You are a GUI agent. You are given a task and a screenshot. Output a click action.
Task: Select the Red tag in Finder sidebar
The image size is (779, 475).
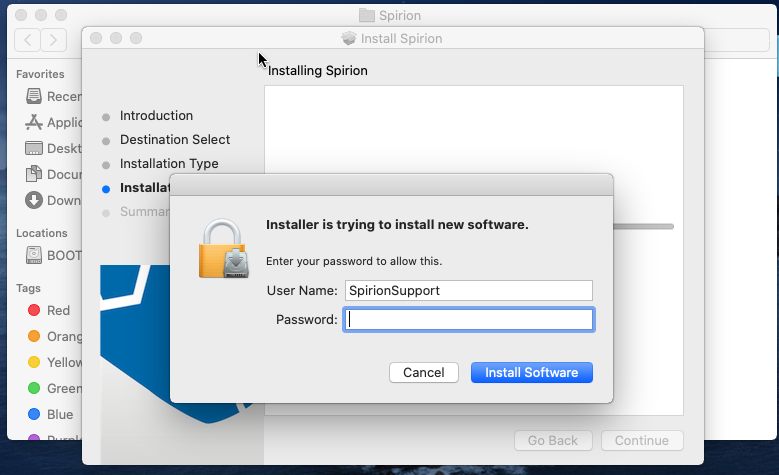(49, 311)
